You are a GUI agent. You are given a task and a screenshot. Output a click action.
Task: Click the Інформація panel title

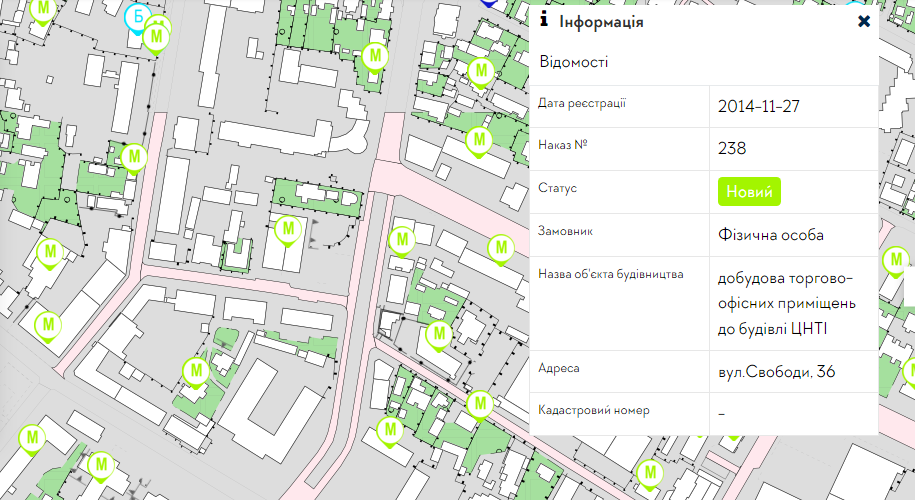[x=601, y=21]
